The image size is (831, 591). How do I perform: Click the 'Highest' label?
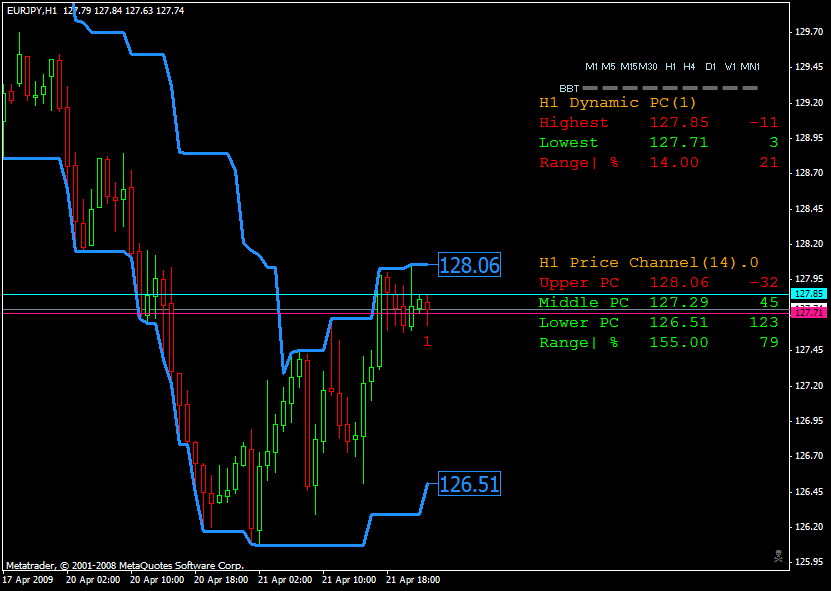tap(573, 122)
